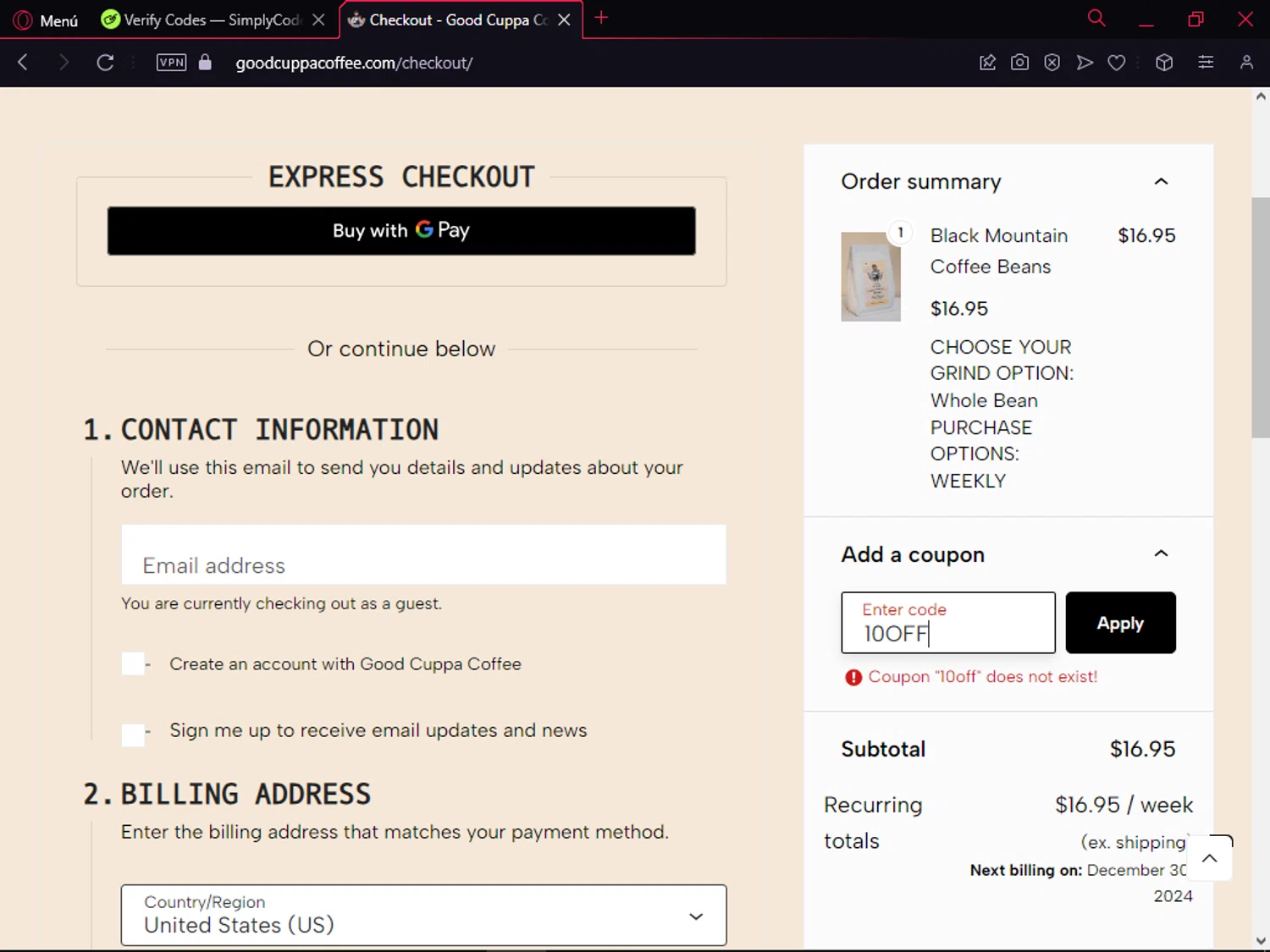
Task: Click the coupon error alert icon
Action: (x=853, y=677)
